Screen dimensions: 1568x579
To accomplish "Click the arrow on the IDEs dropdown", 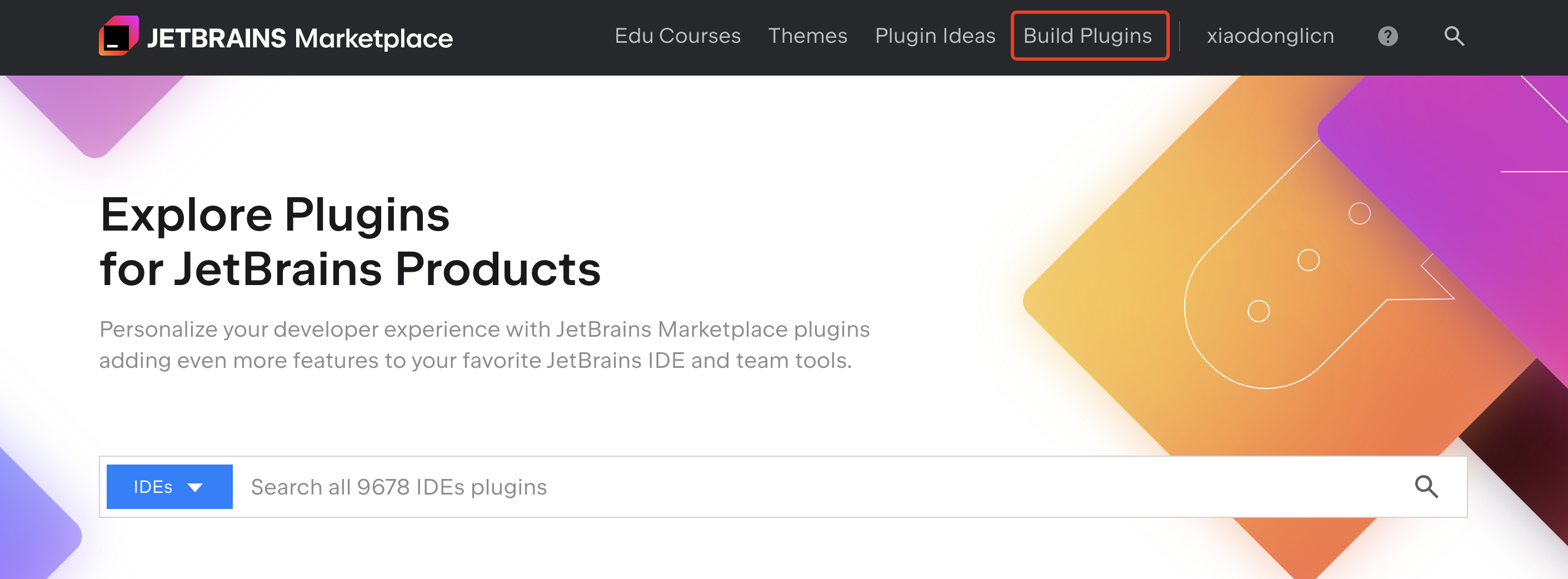I will click(x=196, y=487).
